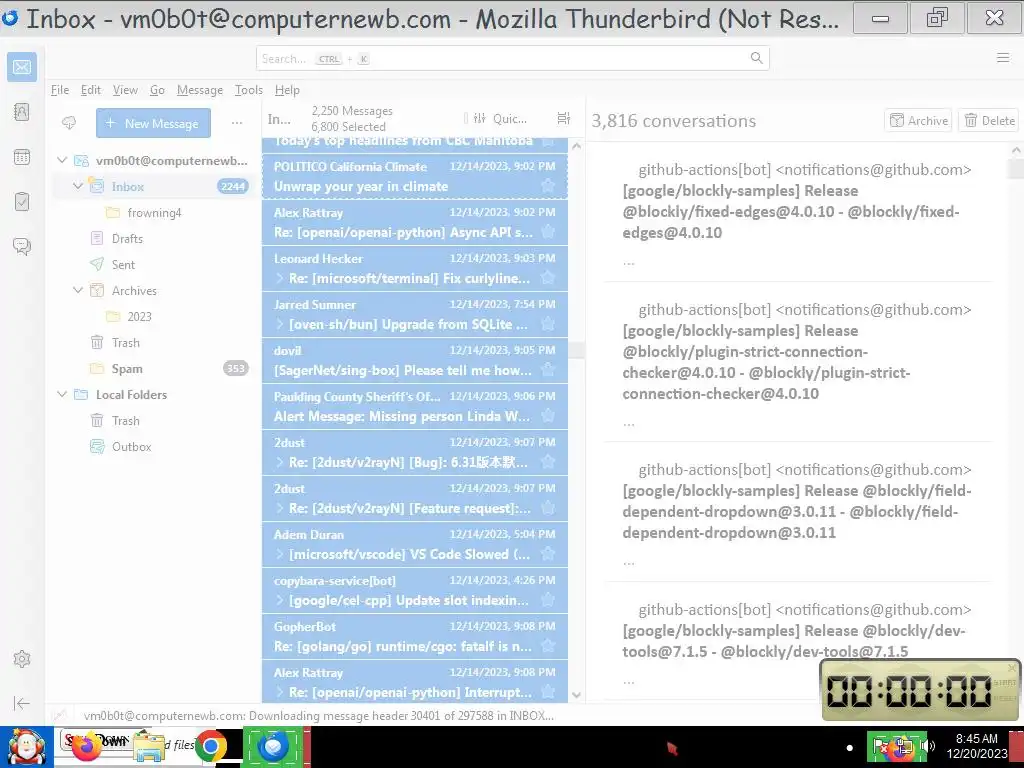The image size is (1024, 768).
Task: Click the conversations pane scrollbar thumb
Action: pyautogui.click(x=1016, y=168)
